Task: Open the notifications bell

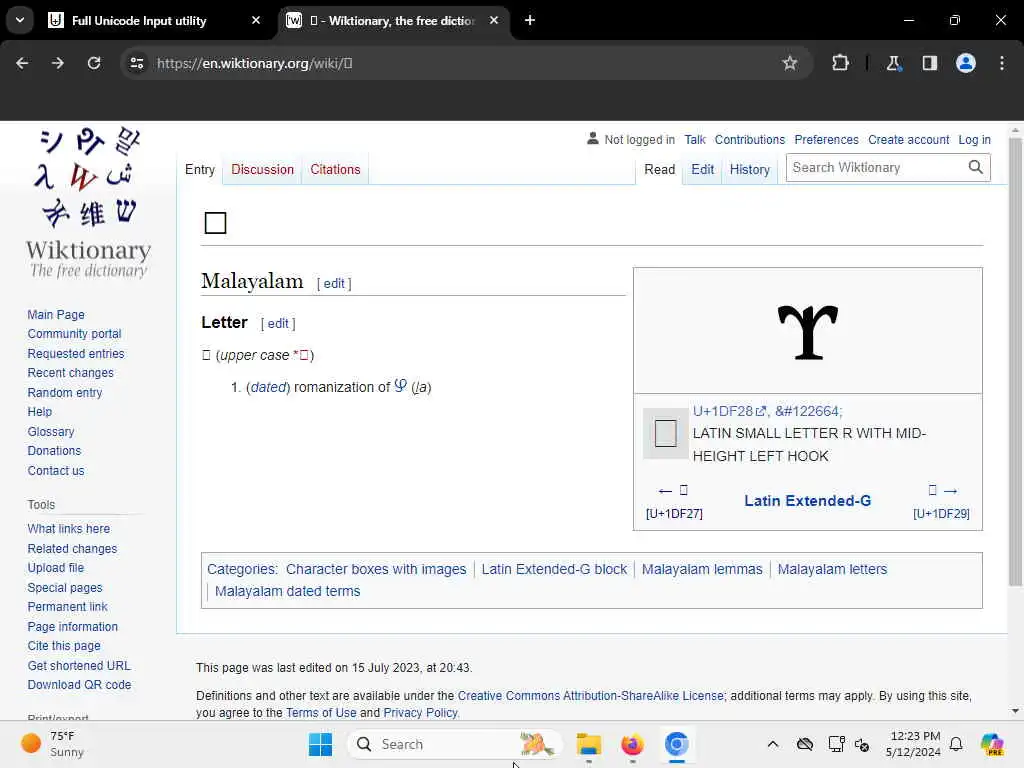Action: [956, 744]
